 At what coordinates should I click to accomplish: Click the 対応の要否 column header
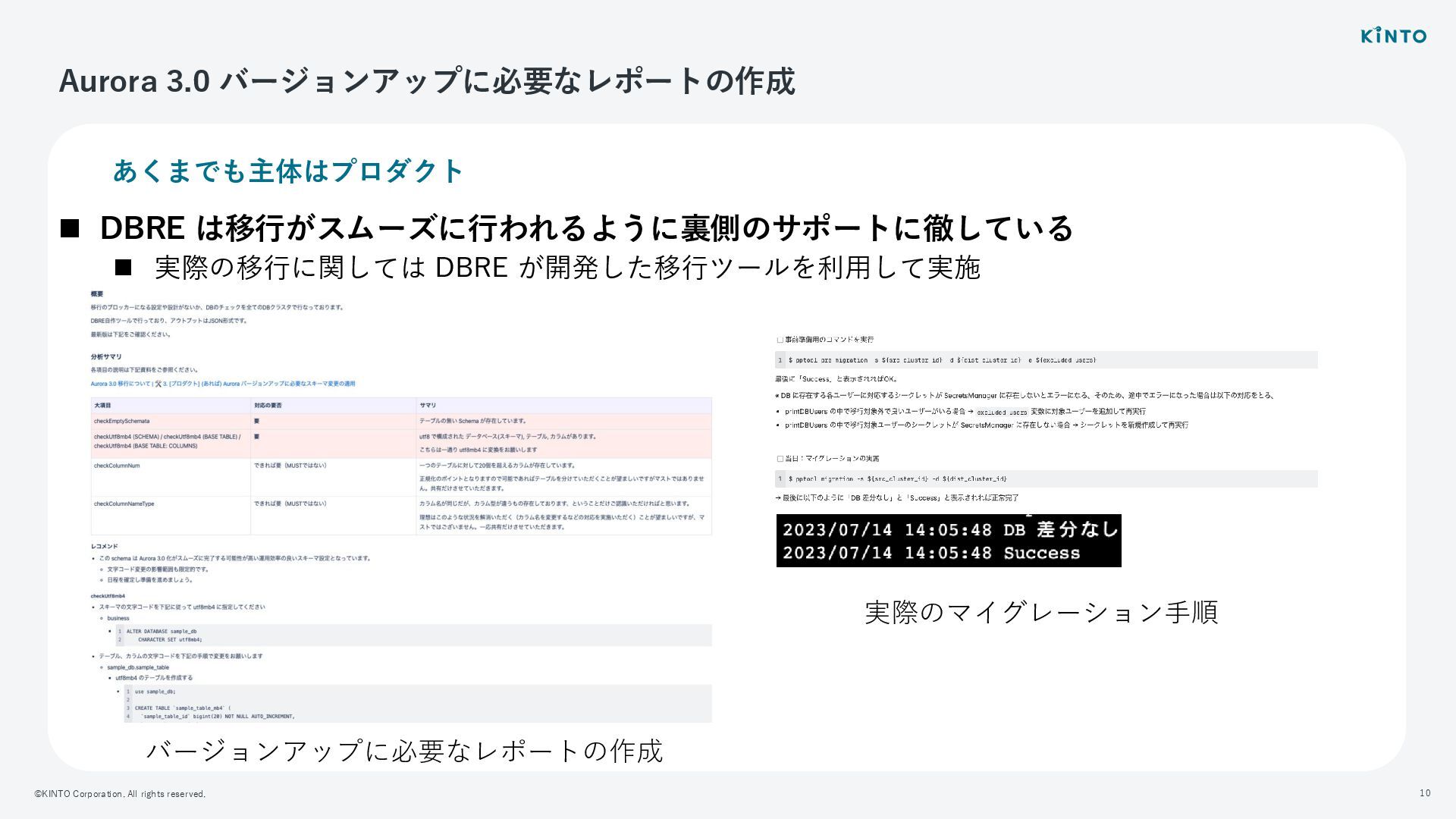[x=333, y=406]
